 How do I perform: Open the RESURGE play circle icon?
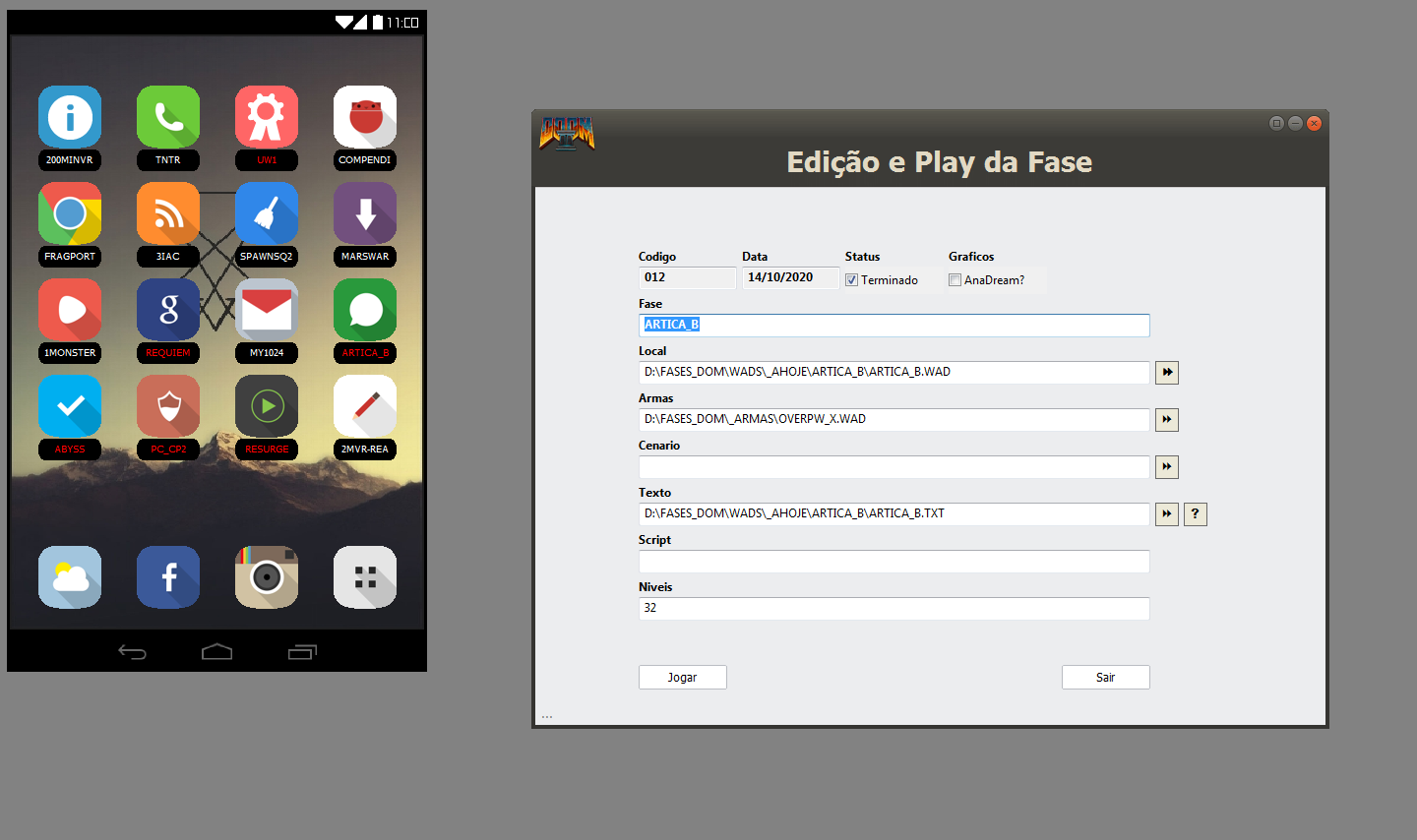click(x=267, y=406)
